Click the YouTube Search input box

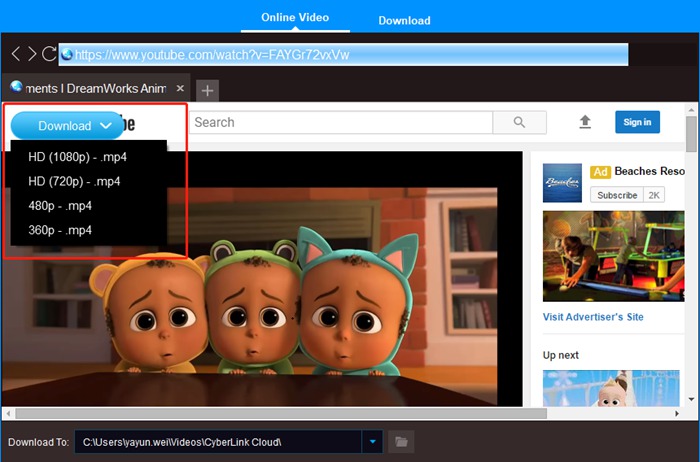[341, 122]
